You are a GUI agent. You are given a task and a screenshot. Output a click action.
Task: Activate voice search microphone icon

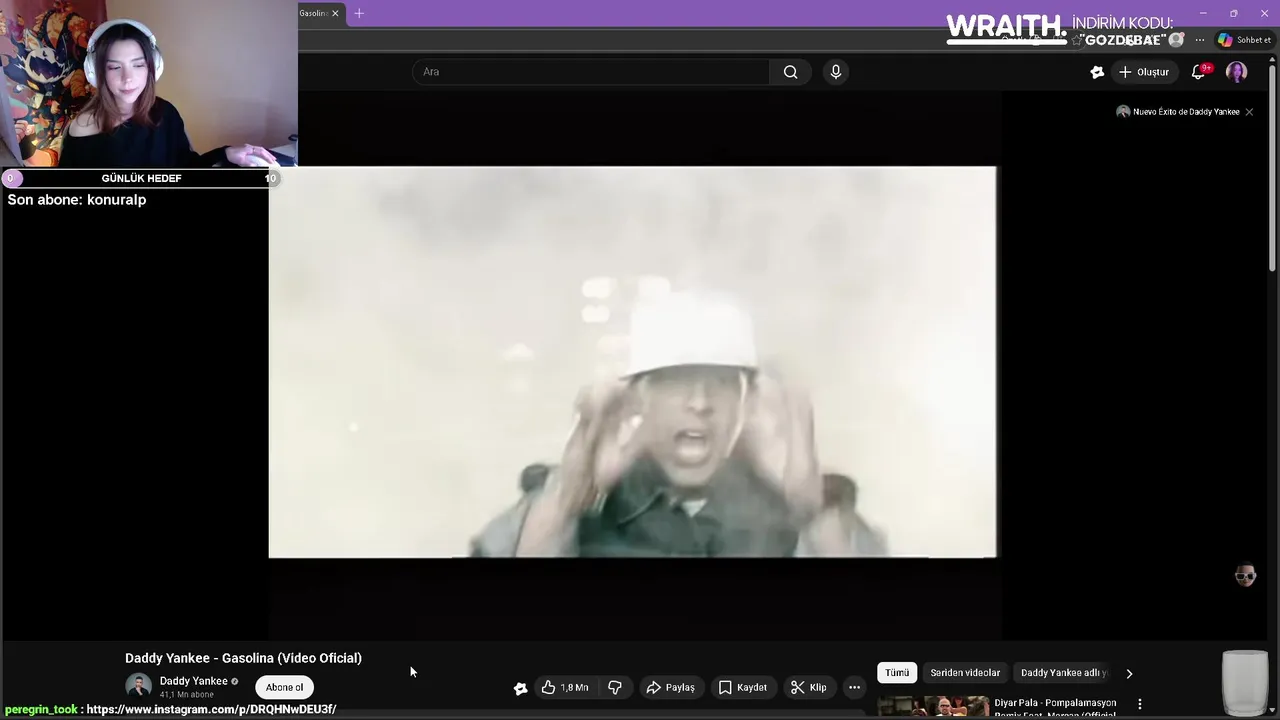(x=836, y=72)
